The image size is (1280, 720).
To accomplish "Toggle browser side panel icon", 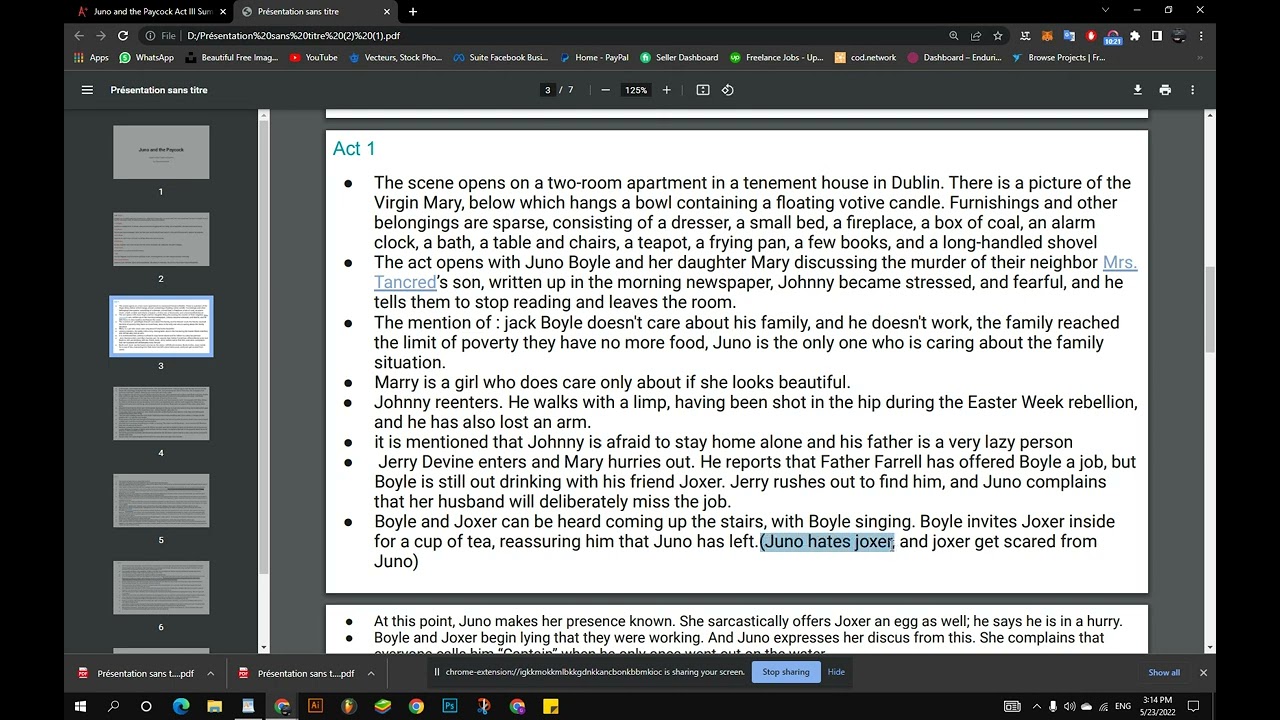I will point(1157,35).
